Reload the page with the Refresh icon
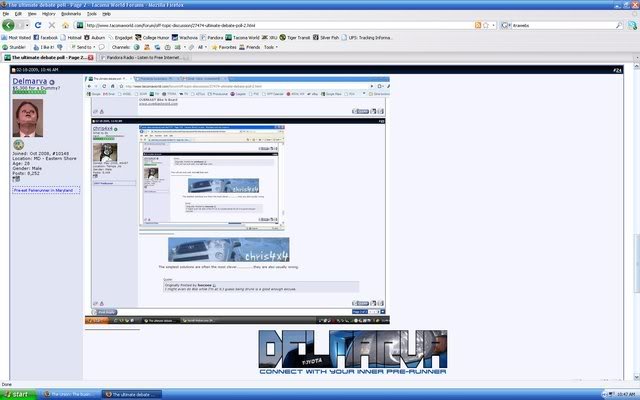This screenshot has width=640, height=400. [x=38, y=25]
